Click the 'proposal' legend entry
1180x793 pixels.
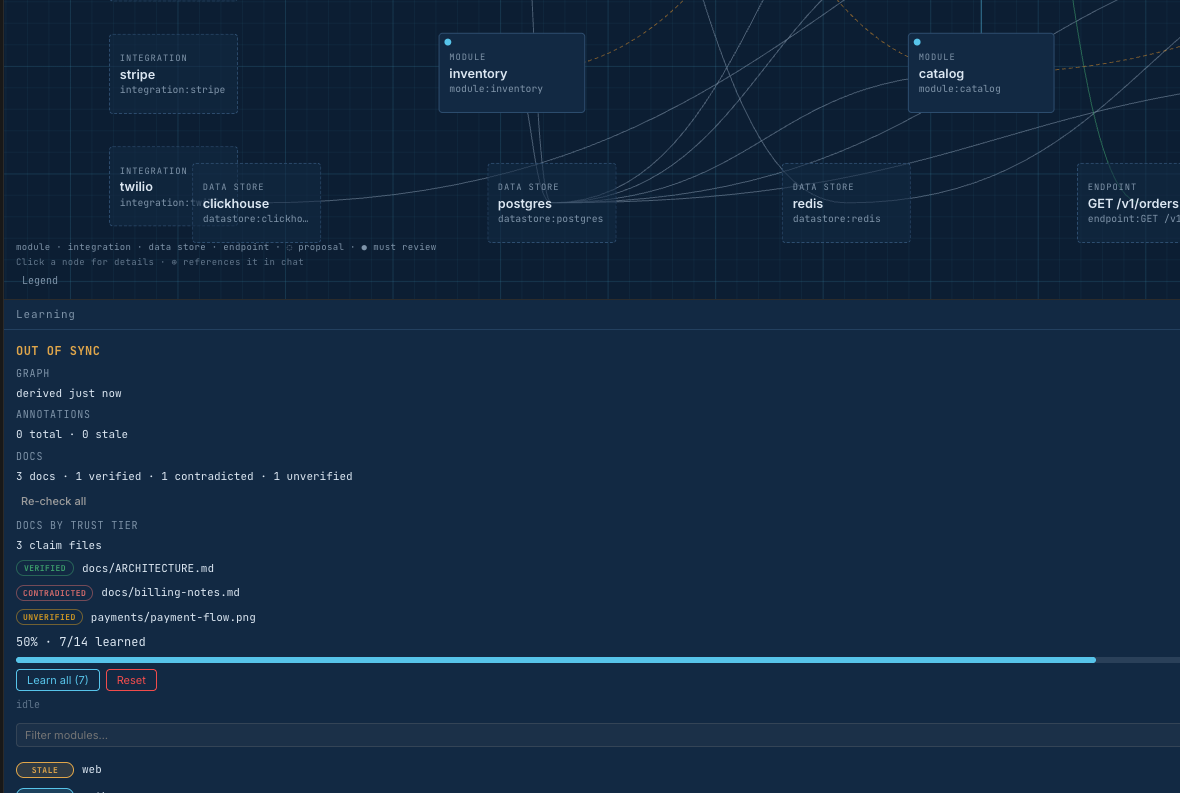(315, 247)
